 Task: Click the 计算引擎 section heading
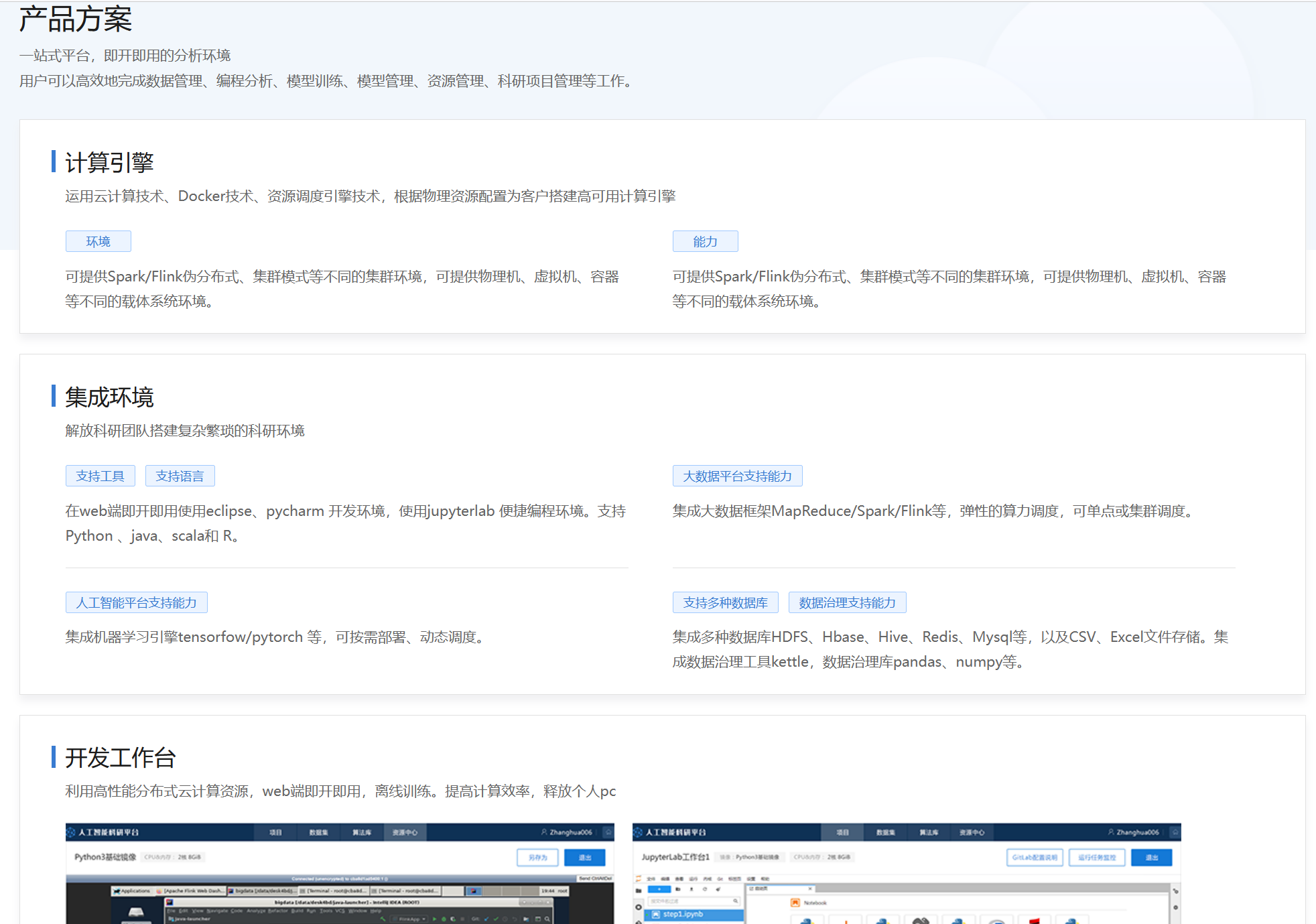click(110, 162)
